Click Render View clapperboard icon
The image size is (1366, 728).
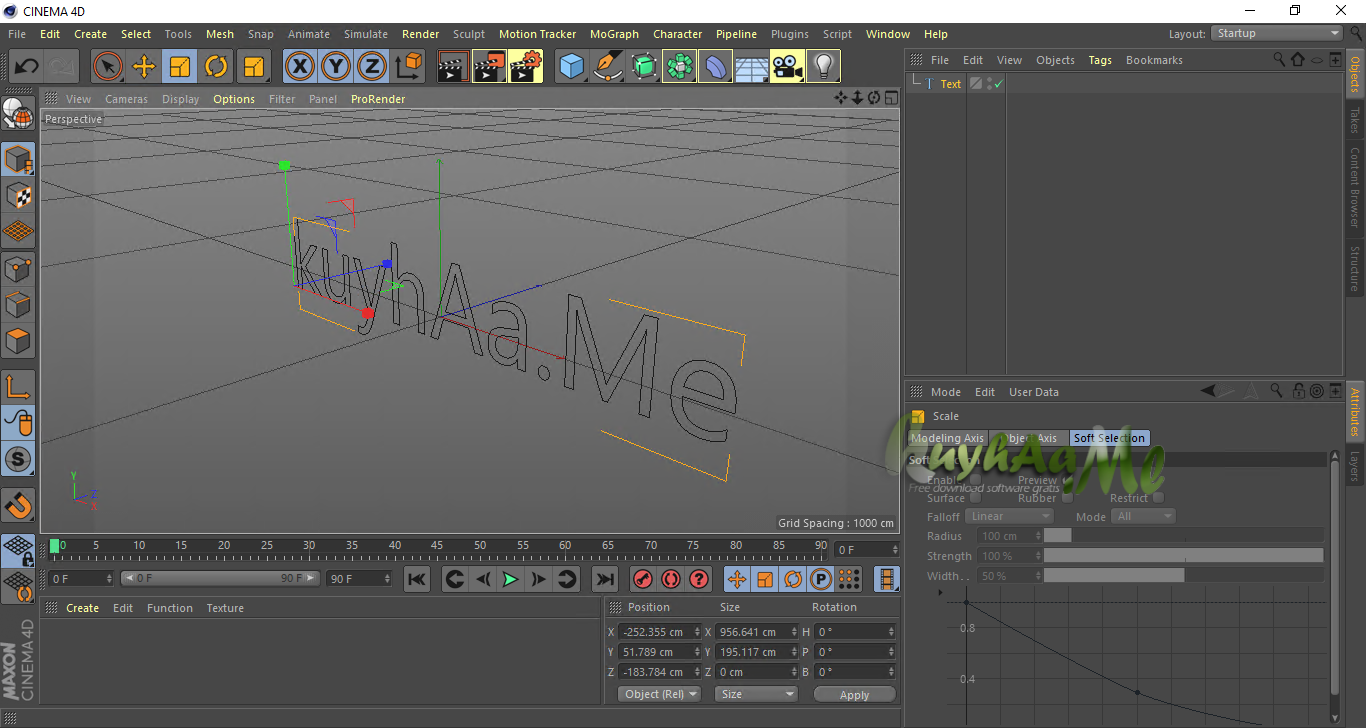[453, 67]
